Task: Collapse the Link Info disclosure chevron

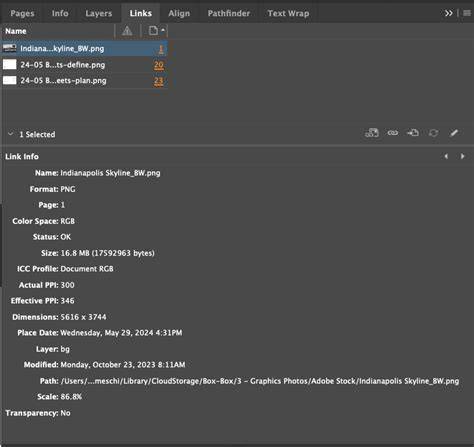Action: click(x=11, y=134)
